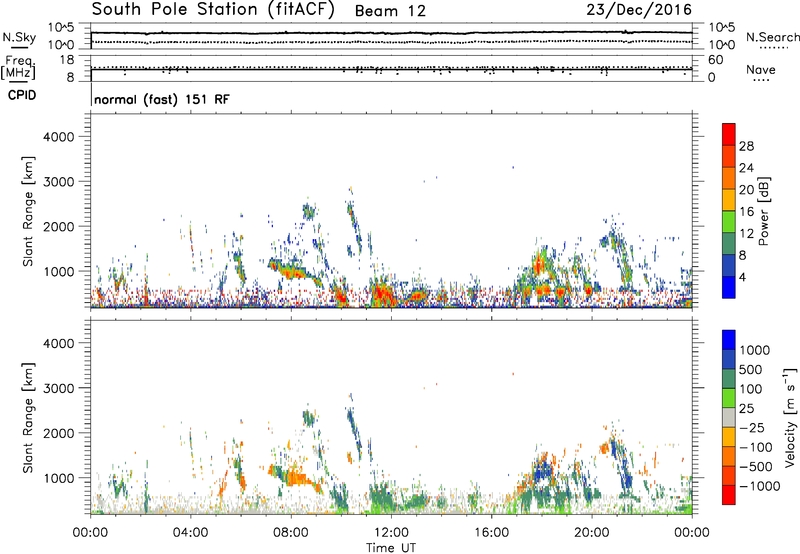Click the '16:00' time axis tick label
The image size is (800, 554).
pyautogui.click(x=491, y=533)
